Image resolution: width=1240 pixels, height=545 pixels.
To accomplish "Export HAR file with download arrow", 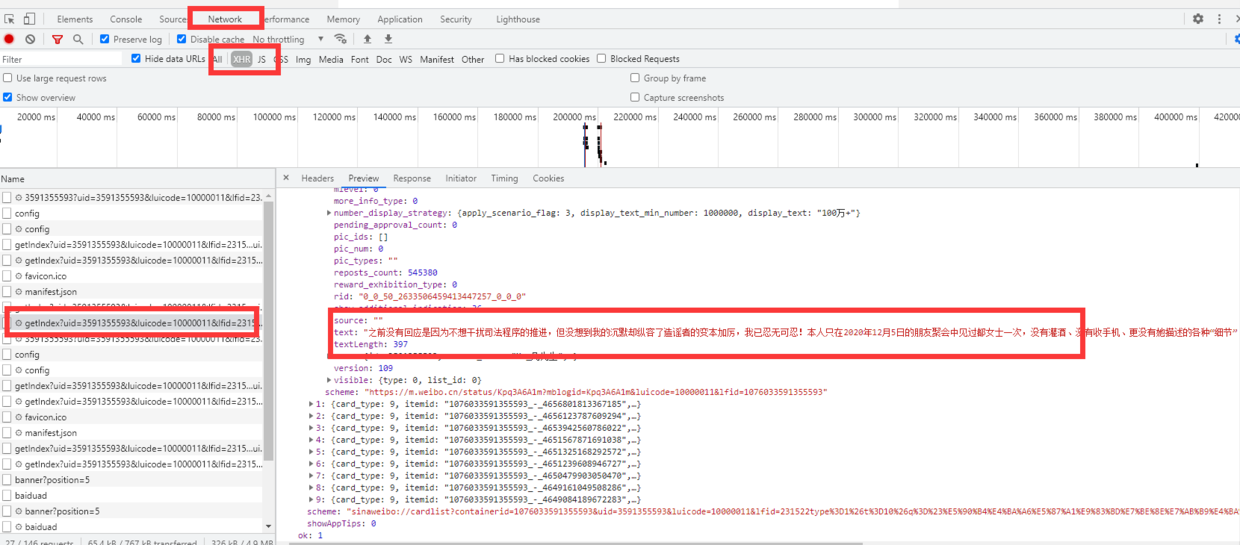I will click(388, 39).
